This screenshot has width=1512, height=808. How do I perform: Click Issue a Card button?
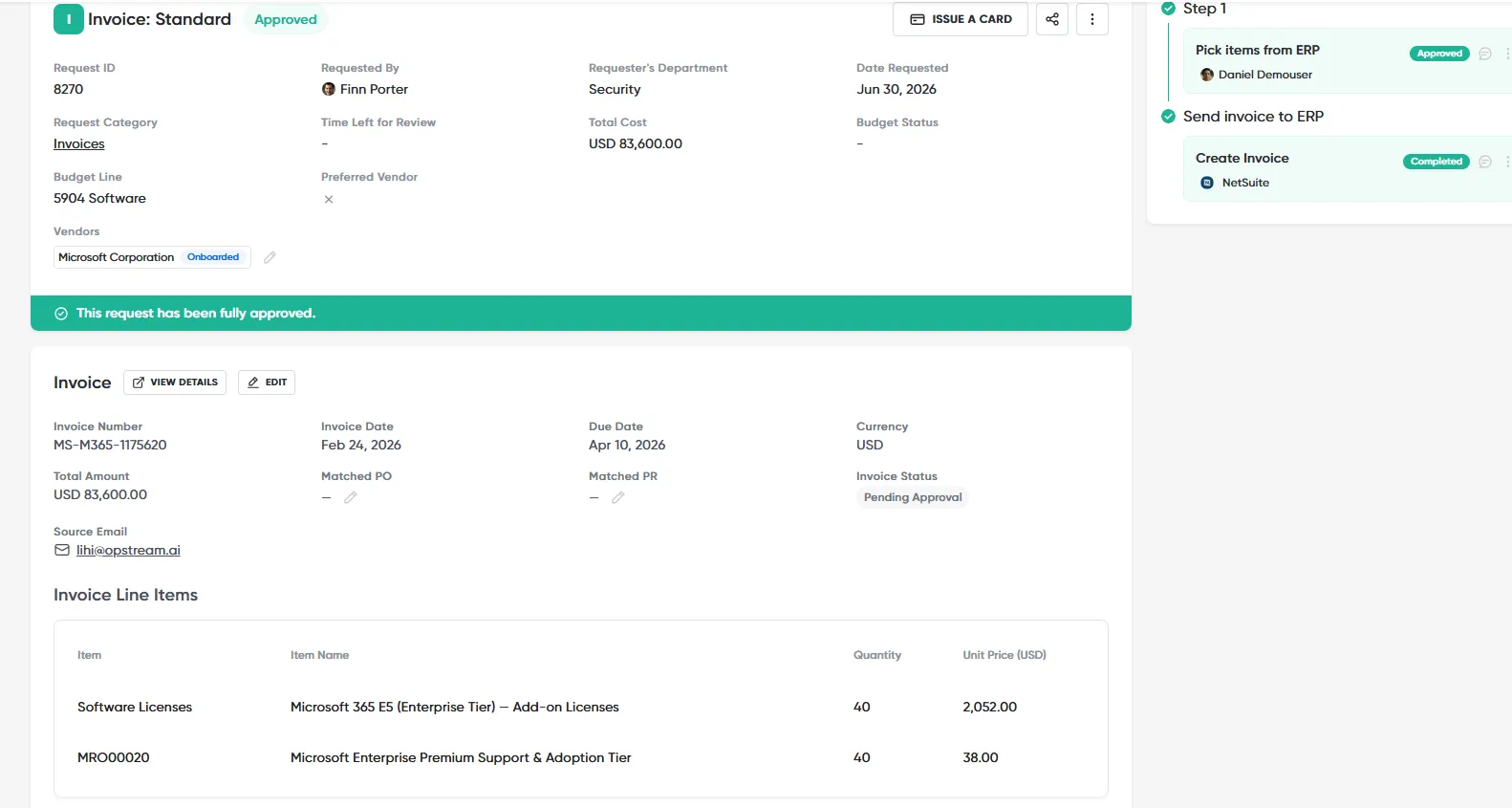click(961, 19)
